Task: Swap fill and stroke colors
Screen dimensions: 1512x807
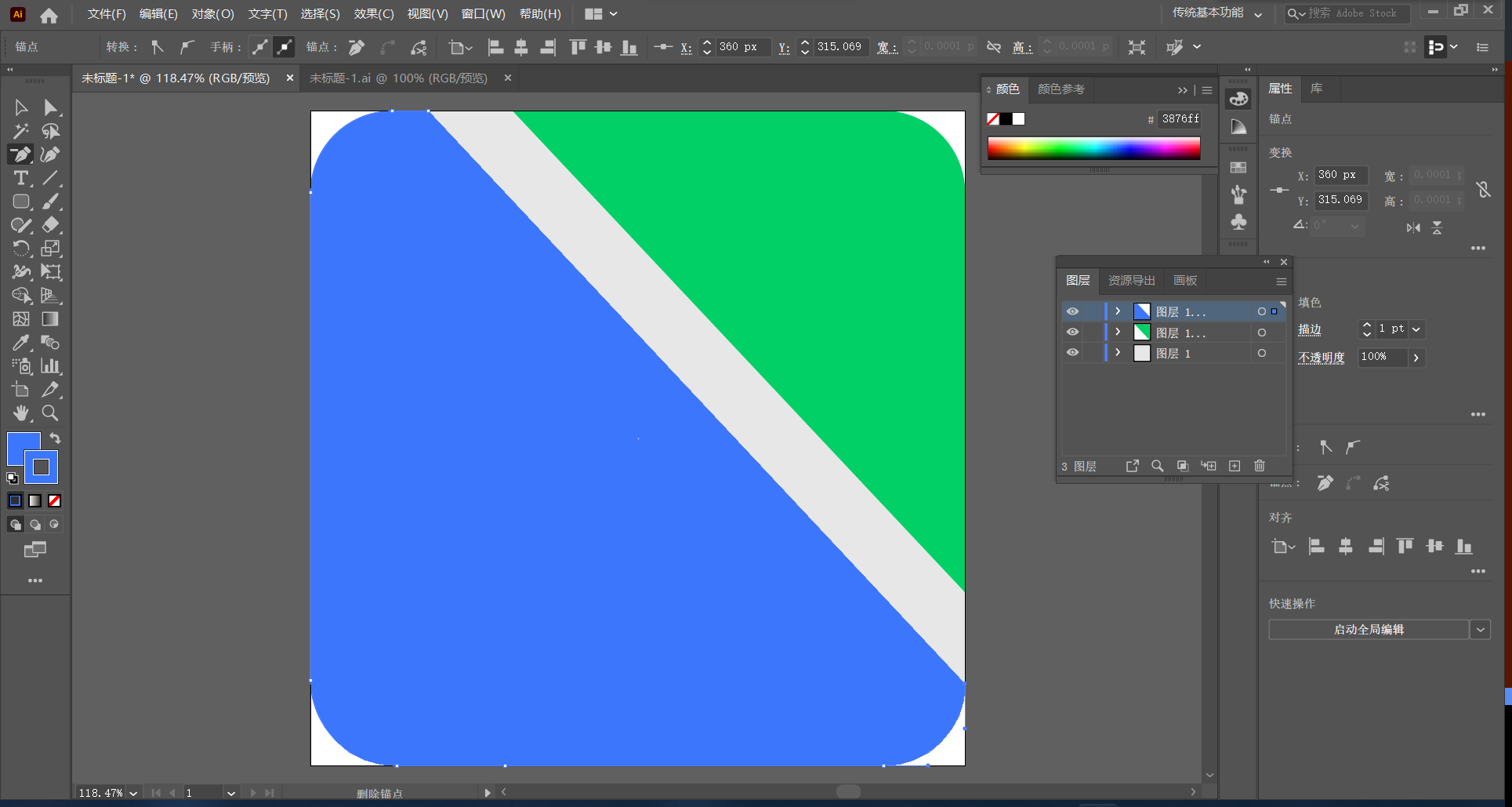Action: coord(56,438)
